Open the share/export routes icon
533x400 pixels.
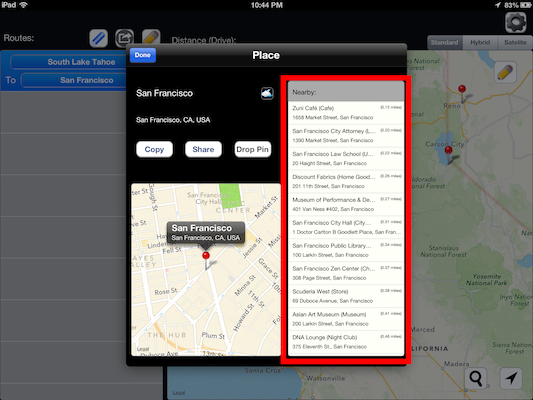124,38
